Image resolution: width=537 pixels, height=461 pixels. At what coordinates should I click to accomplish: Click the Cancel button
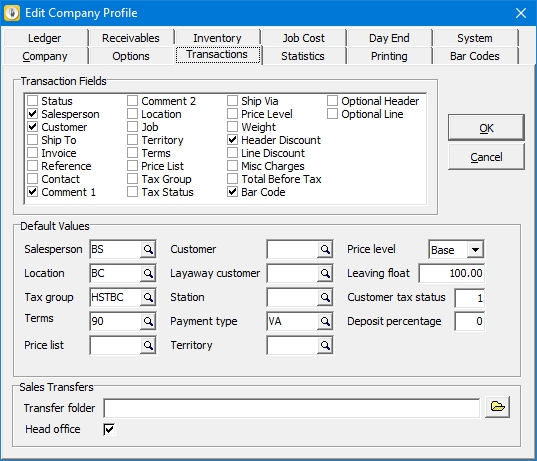[x=486, y=157]
